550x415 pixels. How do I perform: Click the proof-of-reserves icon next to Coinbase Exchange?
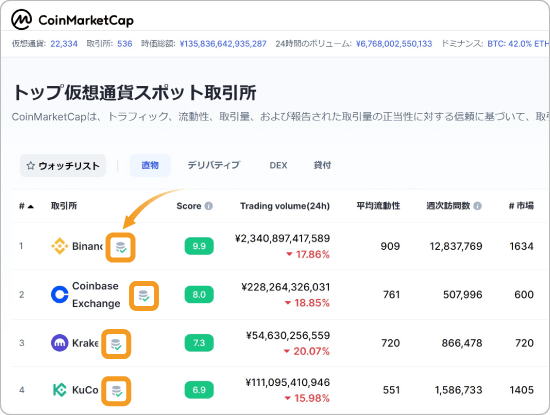point(144,296)
